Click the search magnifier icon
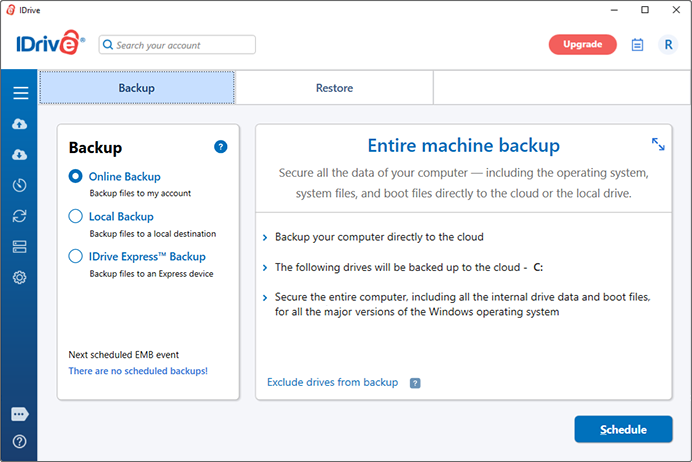This screenshot has height=462, width=692. click(108, 45)
